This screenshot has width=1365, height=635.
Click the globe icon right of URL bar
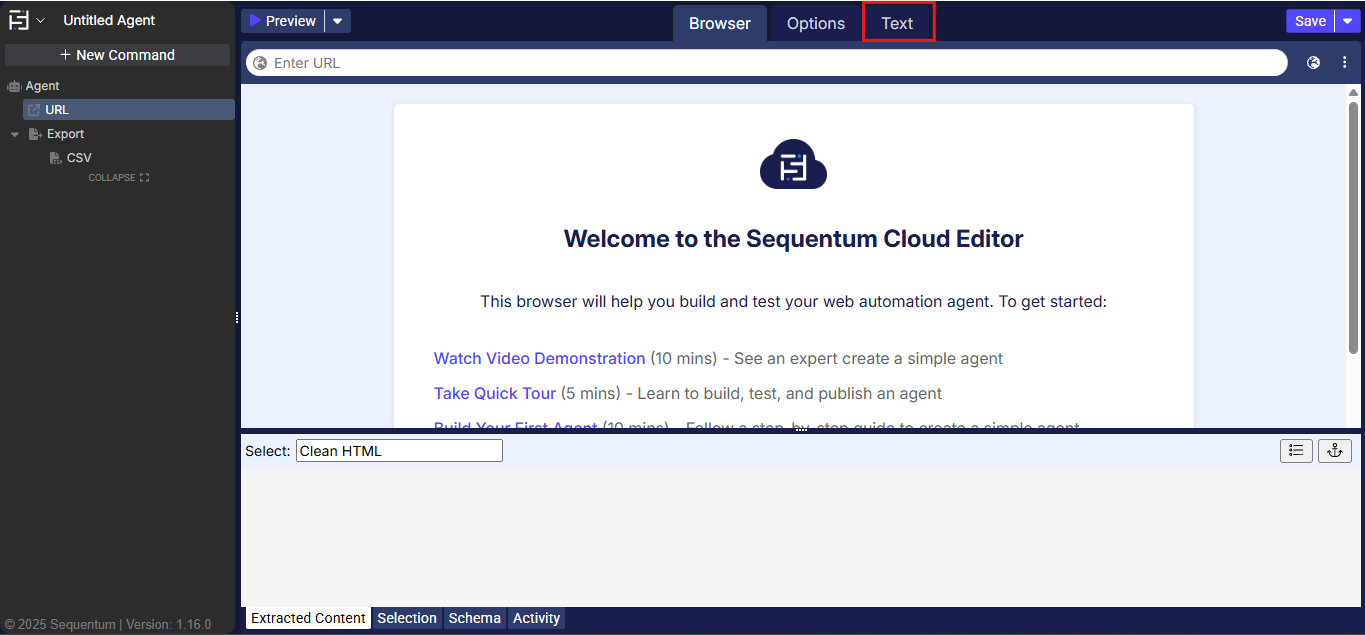pyautogui.click(x=1314, y=63)
